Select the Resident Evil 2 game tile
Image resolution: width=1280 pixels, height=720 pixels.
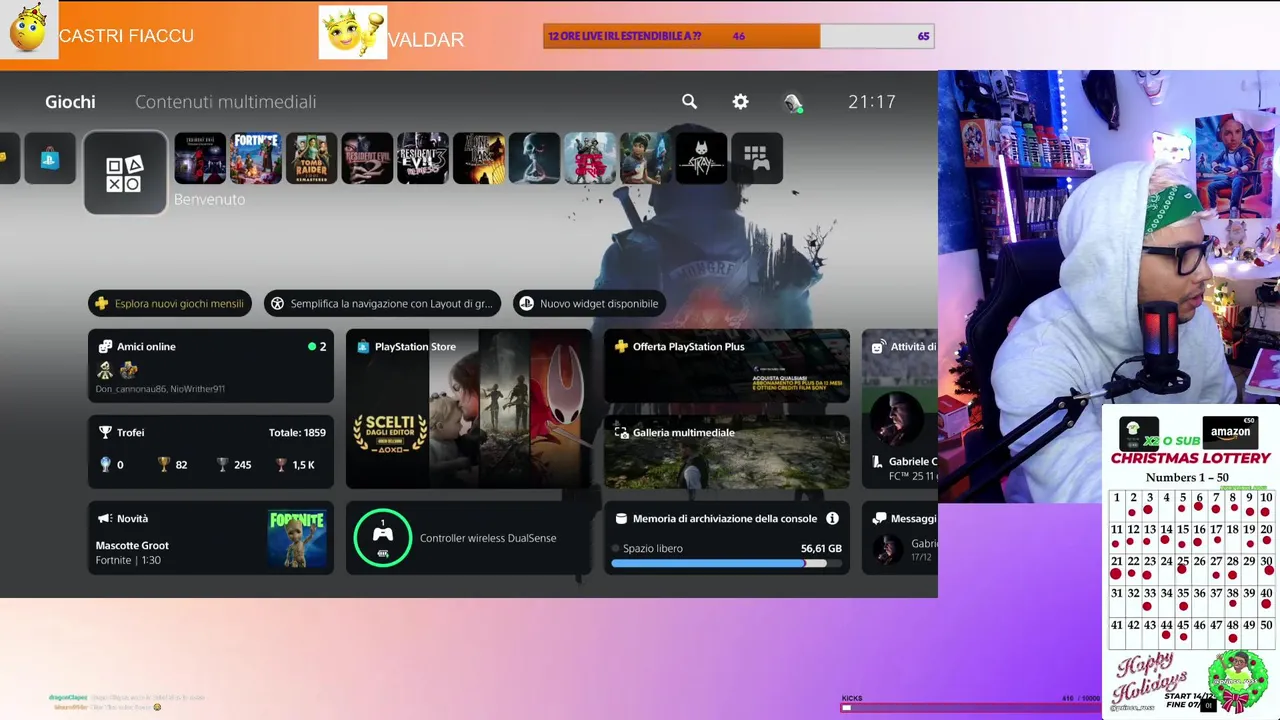pyautogui.click(x=367, y=159)
